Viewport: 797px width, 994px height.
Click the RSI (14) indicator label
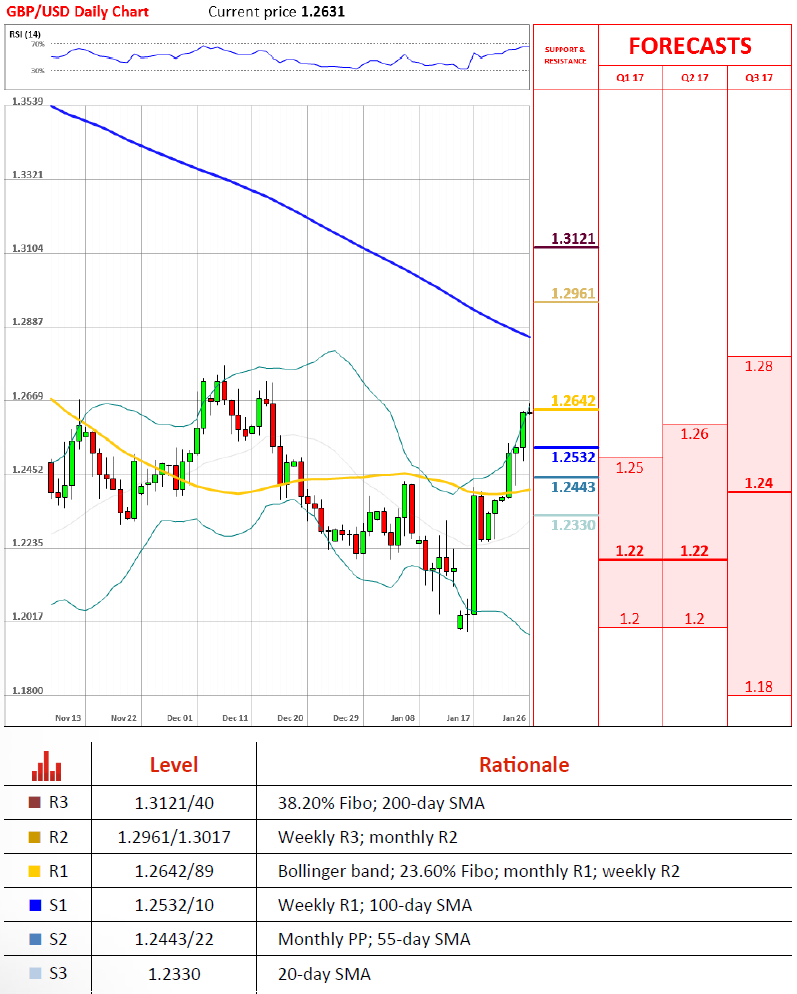click(25, 34)
